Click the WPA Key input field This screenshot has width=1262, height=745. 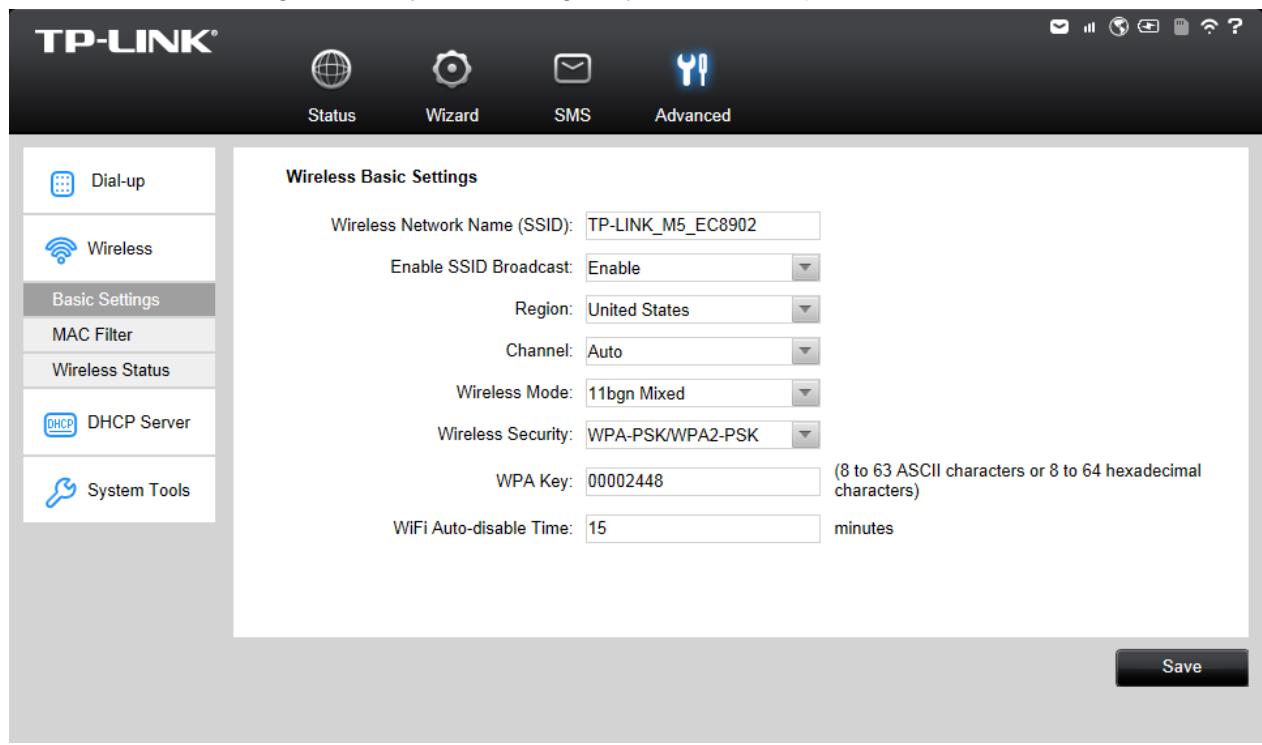pos(702,482)
